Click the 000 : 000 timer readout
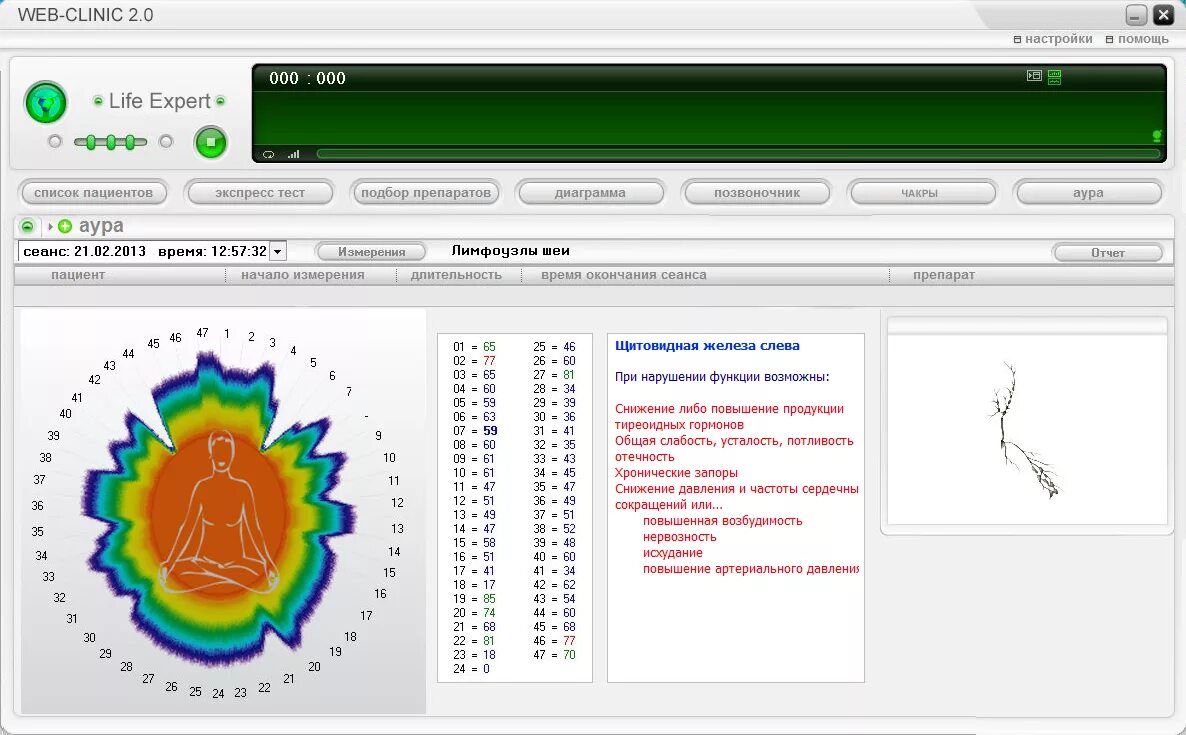The height and width of the screenshot is (735, 1186). (x=307, y=78)
